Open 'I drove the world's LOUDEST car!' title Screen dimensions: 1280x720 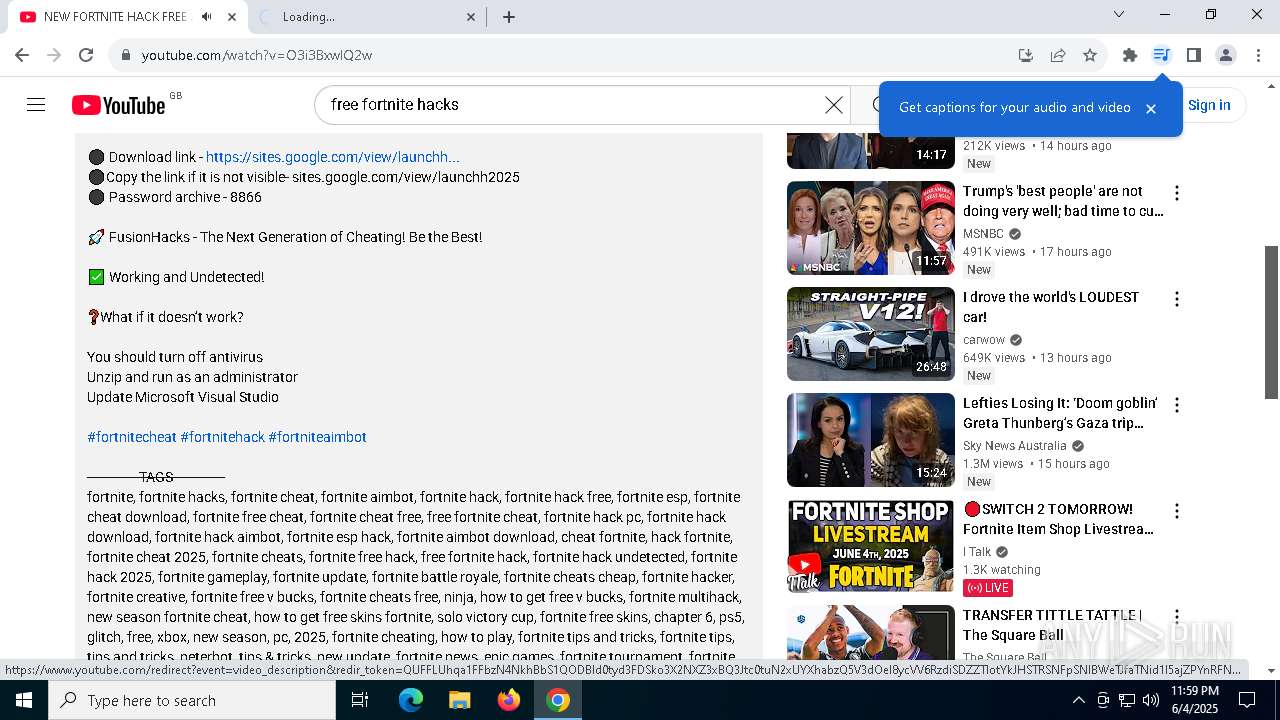coord(1050,307)
